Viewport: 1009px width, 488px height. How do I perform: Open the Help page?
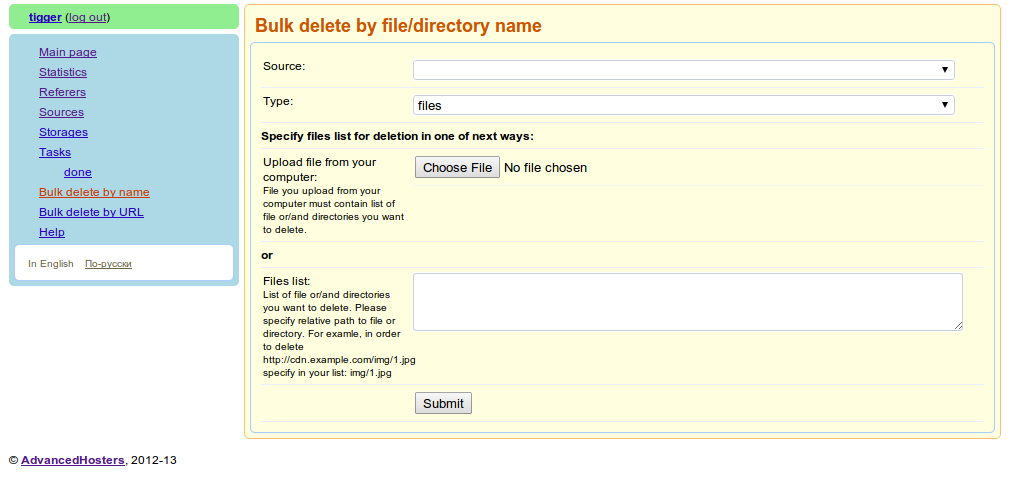click(51, 232)
